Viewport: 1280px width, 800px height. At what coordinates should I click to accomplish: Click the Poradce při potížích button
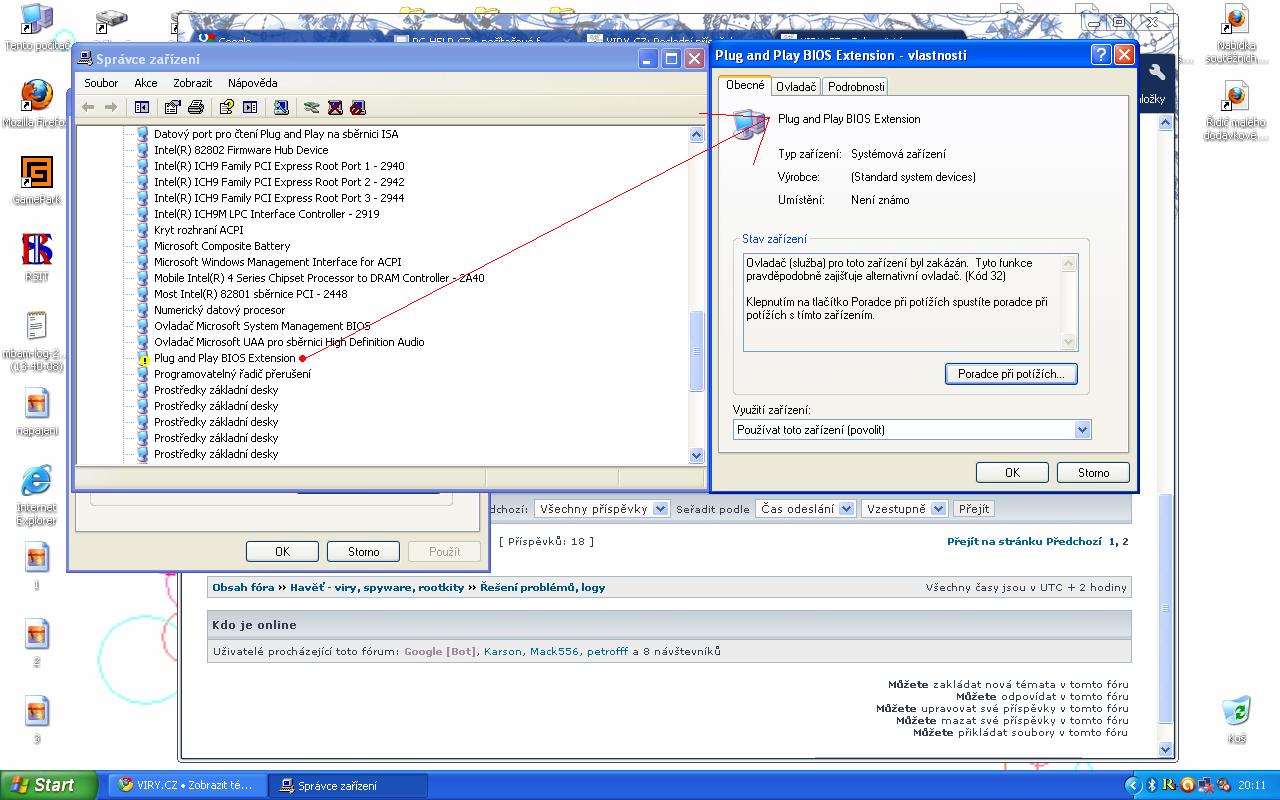[1010, 374]
